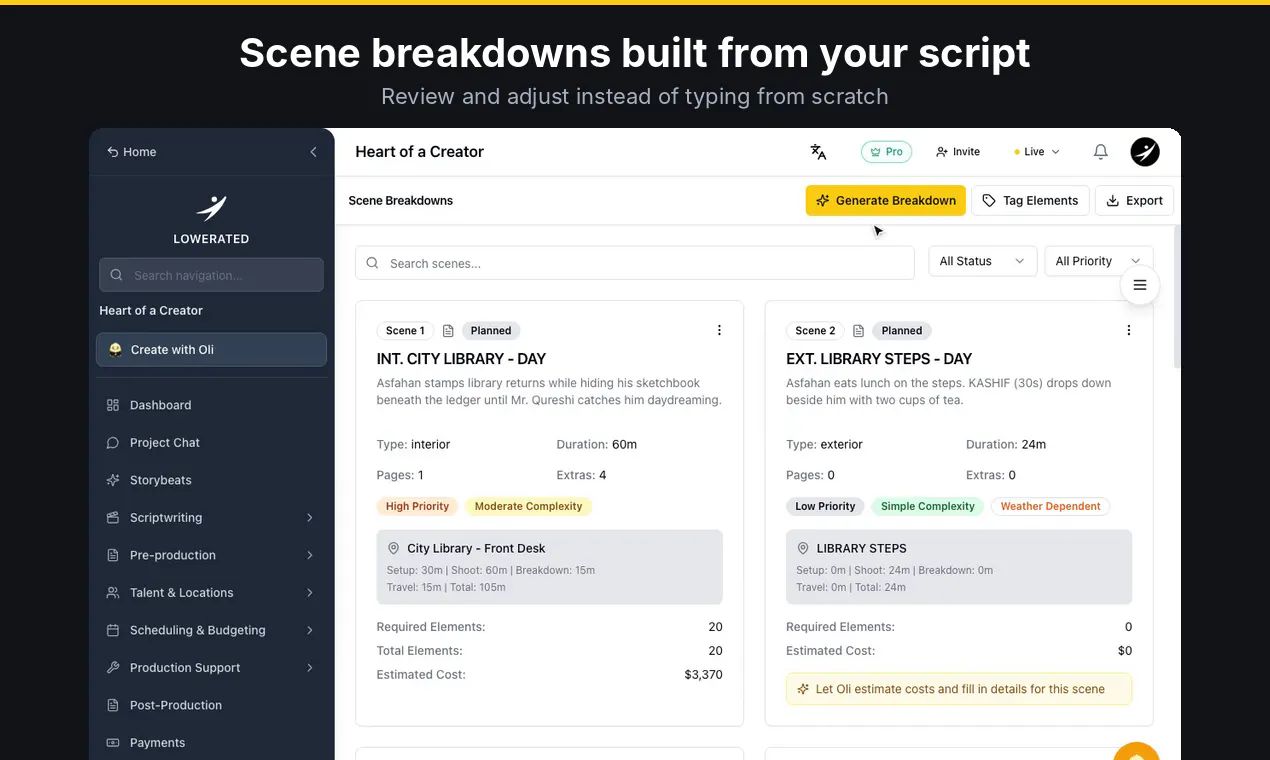Click the Weather Dependent tag
The image size is (1270, 760).
pos(1050,507)
